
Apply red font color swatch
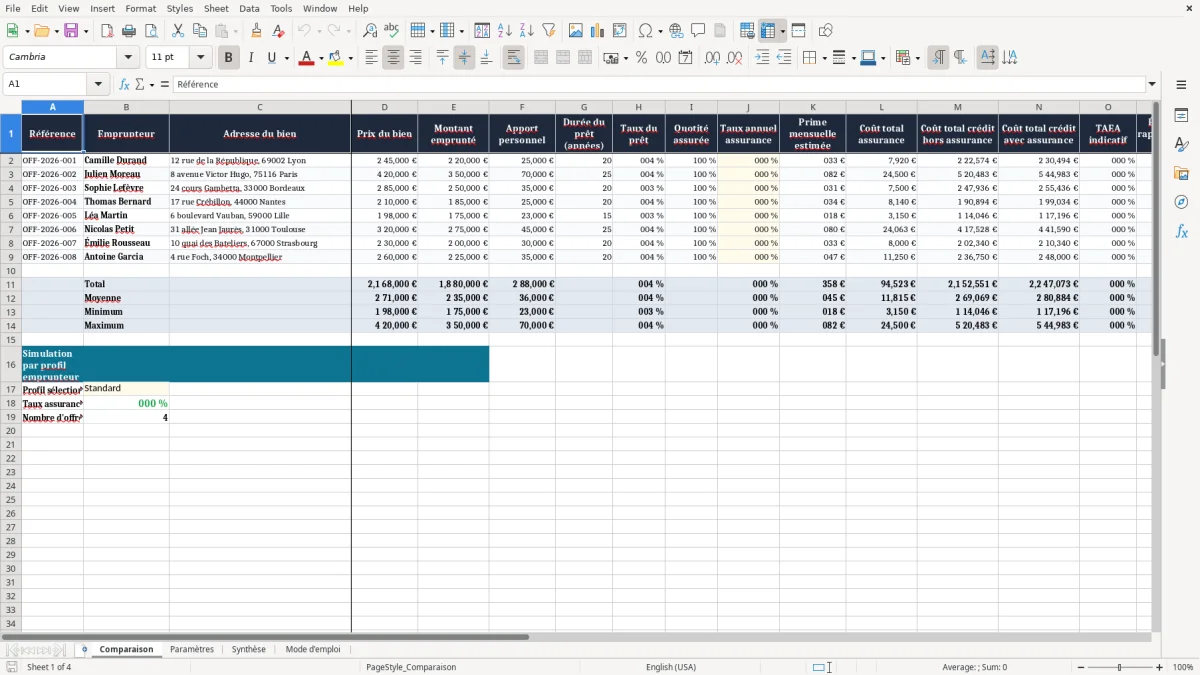(306, 58)
